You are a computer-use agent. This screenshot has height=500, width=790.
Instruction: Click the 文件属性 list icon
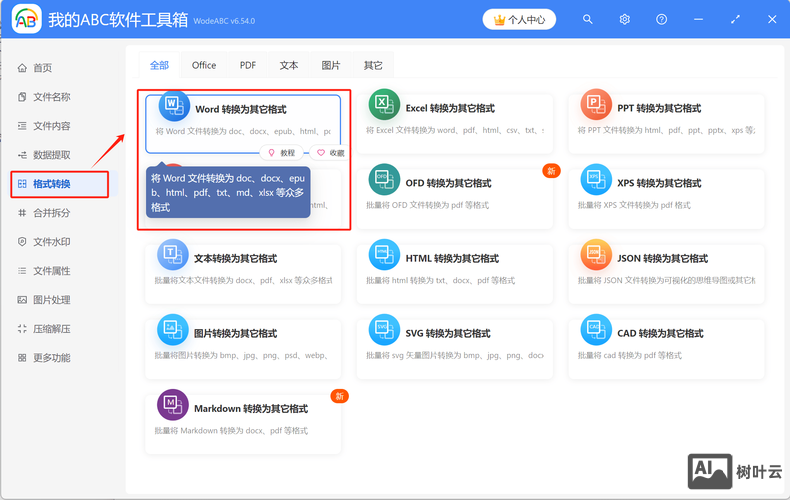[22, 271]
